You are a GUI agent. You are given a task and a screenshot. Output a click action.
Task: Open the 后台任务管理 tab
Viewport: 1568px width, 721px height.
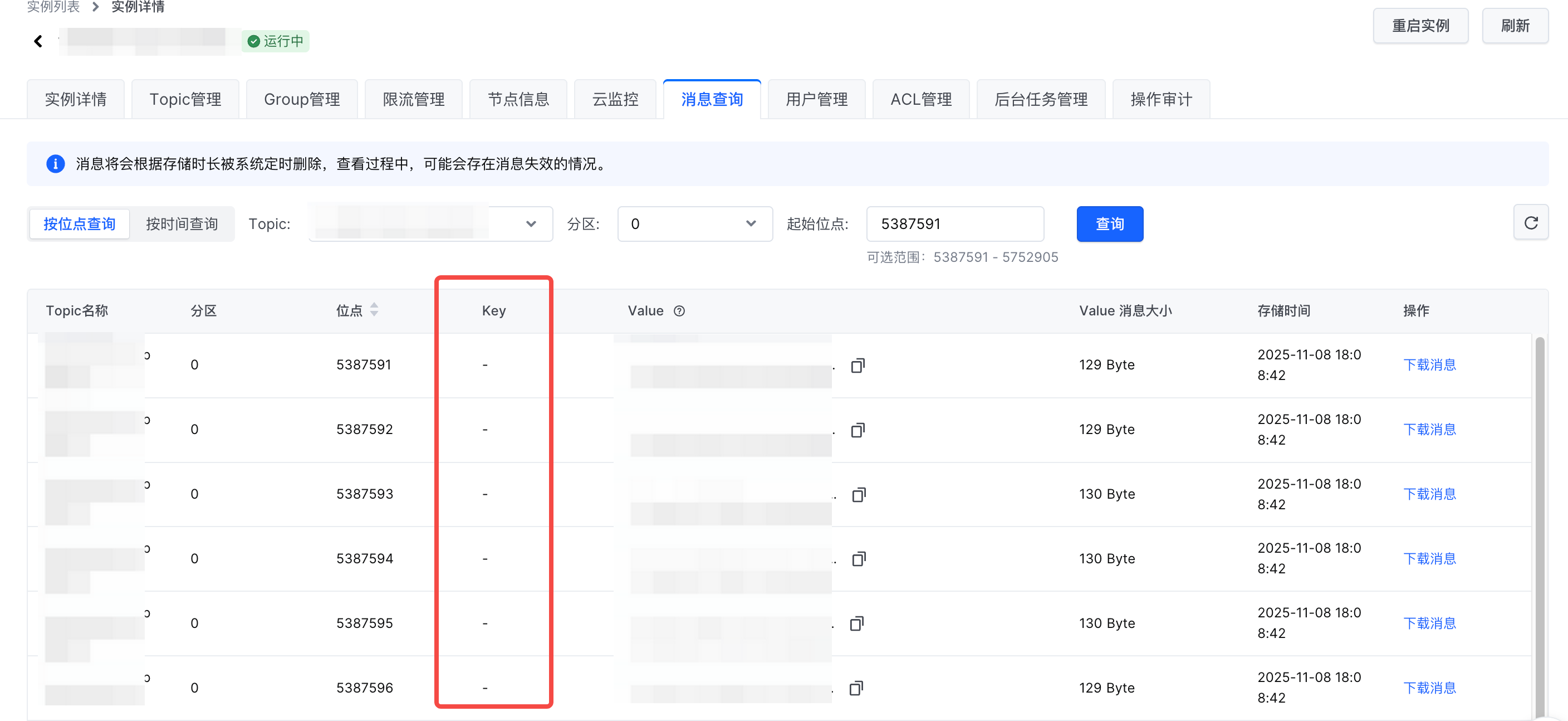point(1041,99)
